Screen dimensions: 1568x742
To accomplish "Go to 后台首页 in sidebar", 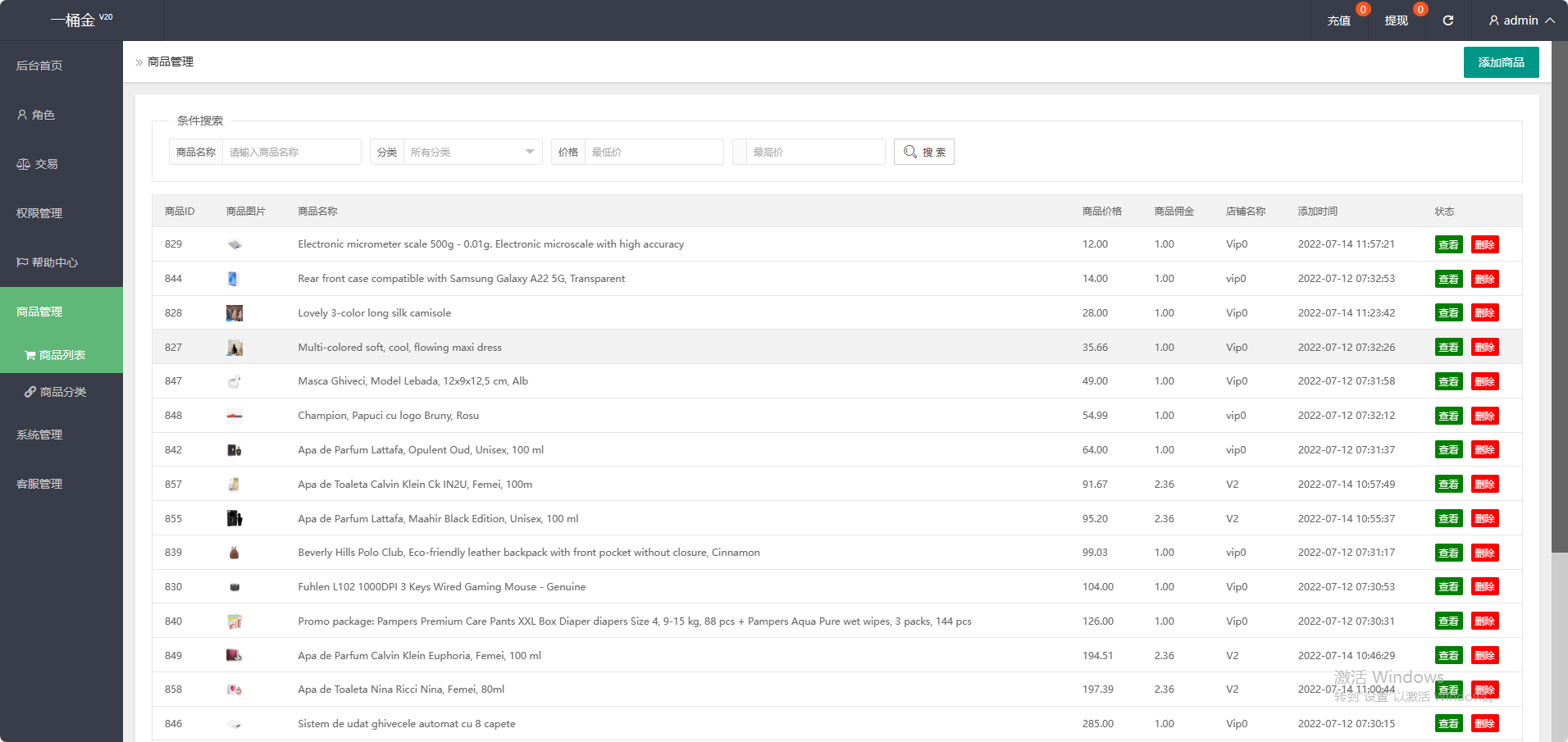I will click(39, 66).
